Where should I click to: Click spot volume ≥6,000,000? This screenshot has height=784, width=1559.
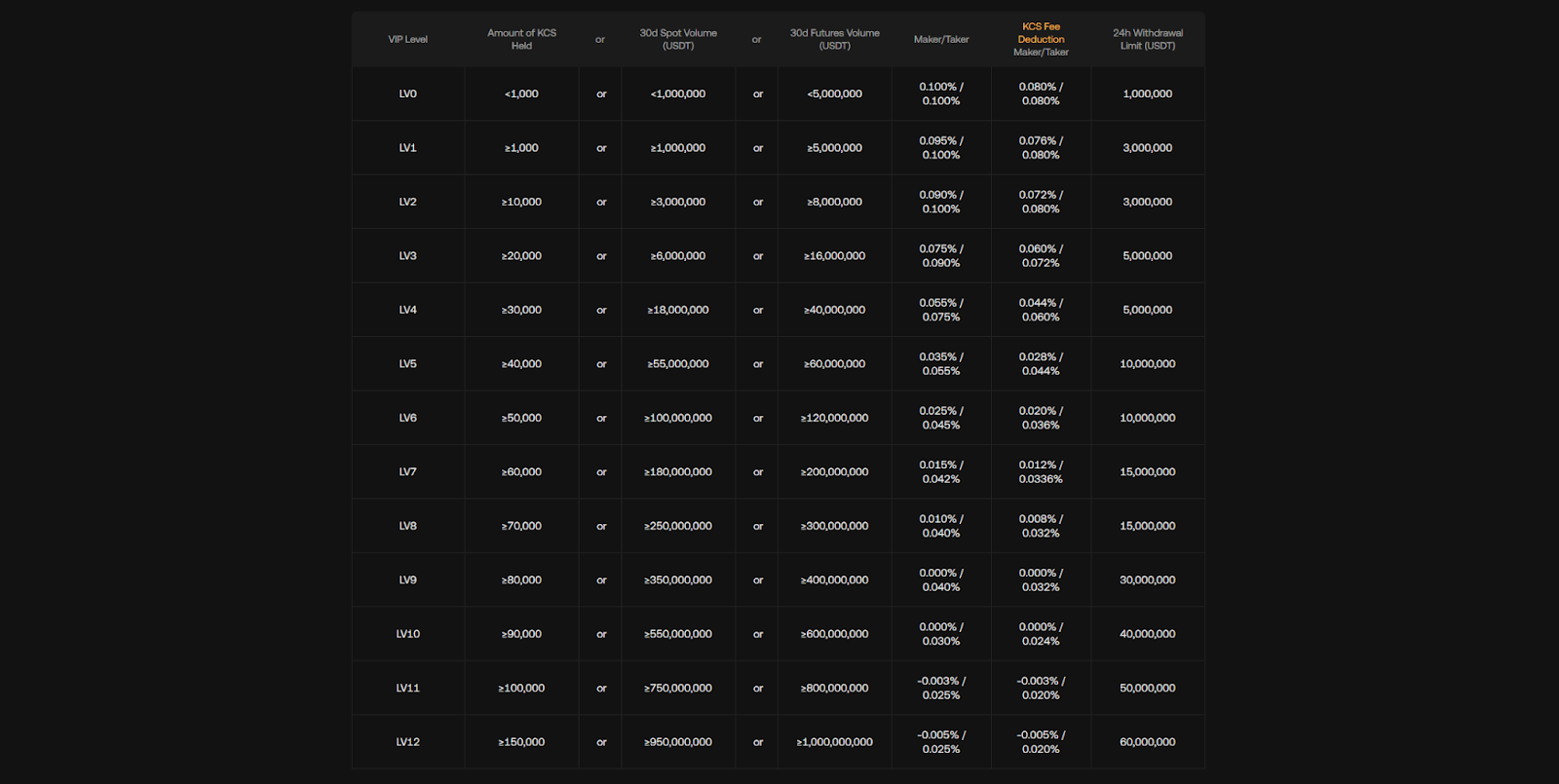(678, 256)
